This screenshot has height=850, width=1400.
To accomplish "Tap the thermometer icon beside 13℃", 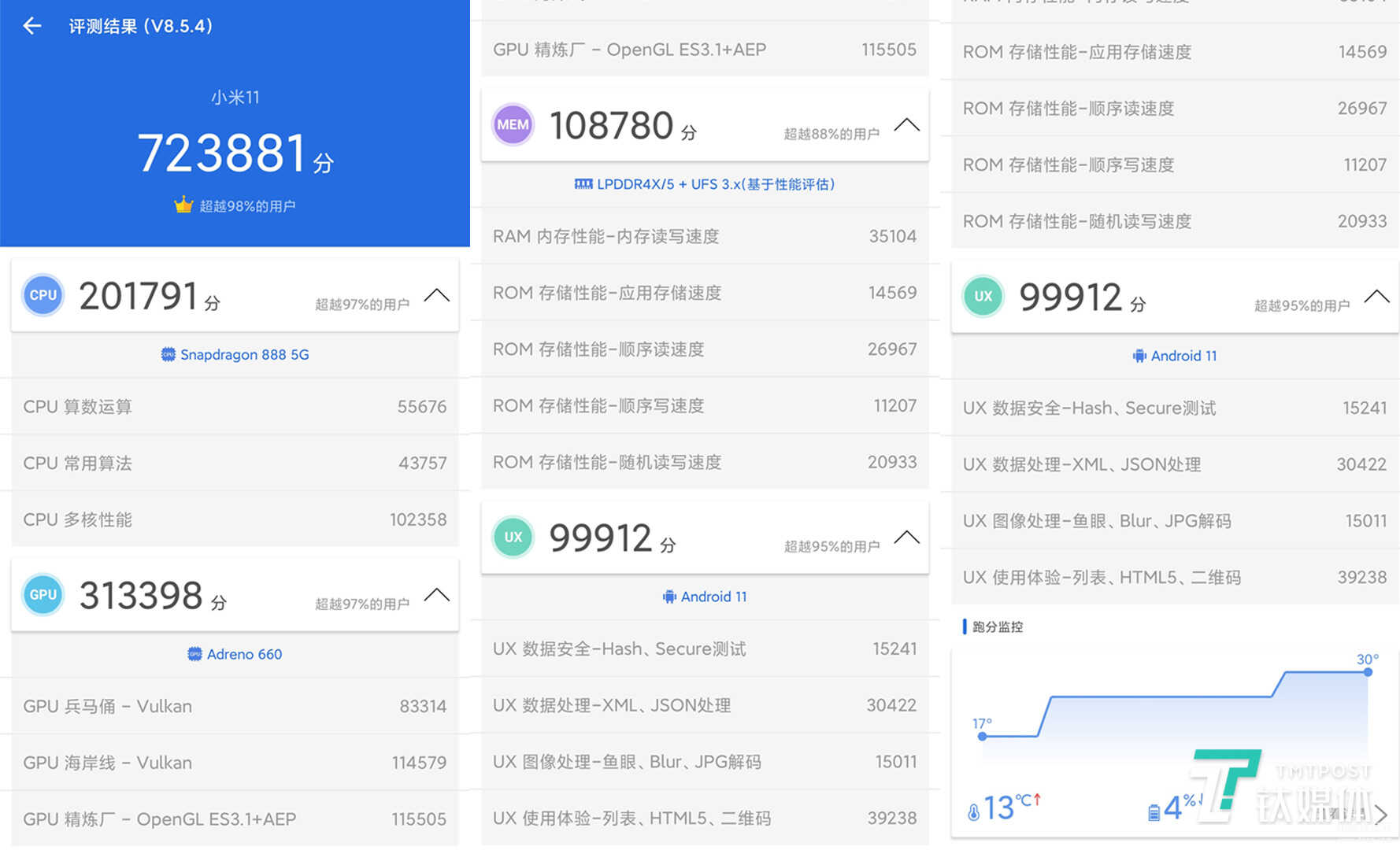I will pyautogui.click(x=973, y=811).
